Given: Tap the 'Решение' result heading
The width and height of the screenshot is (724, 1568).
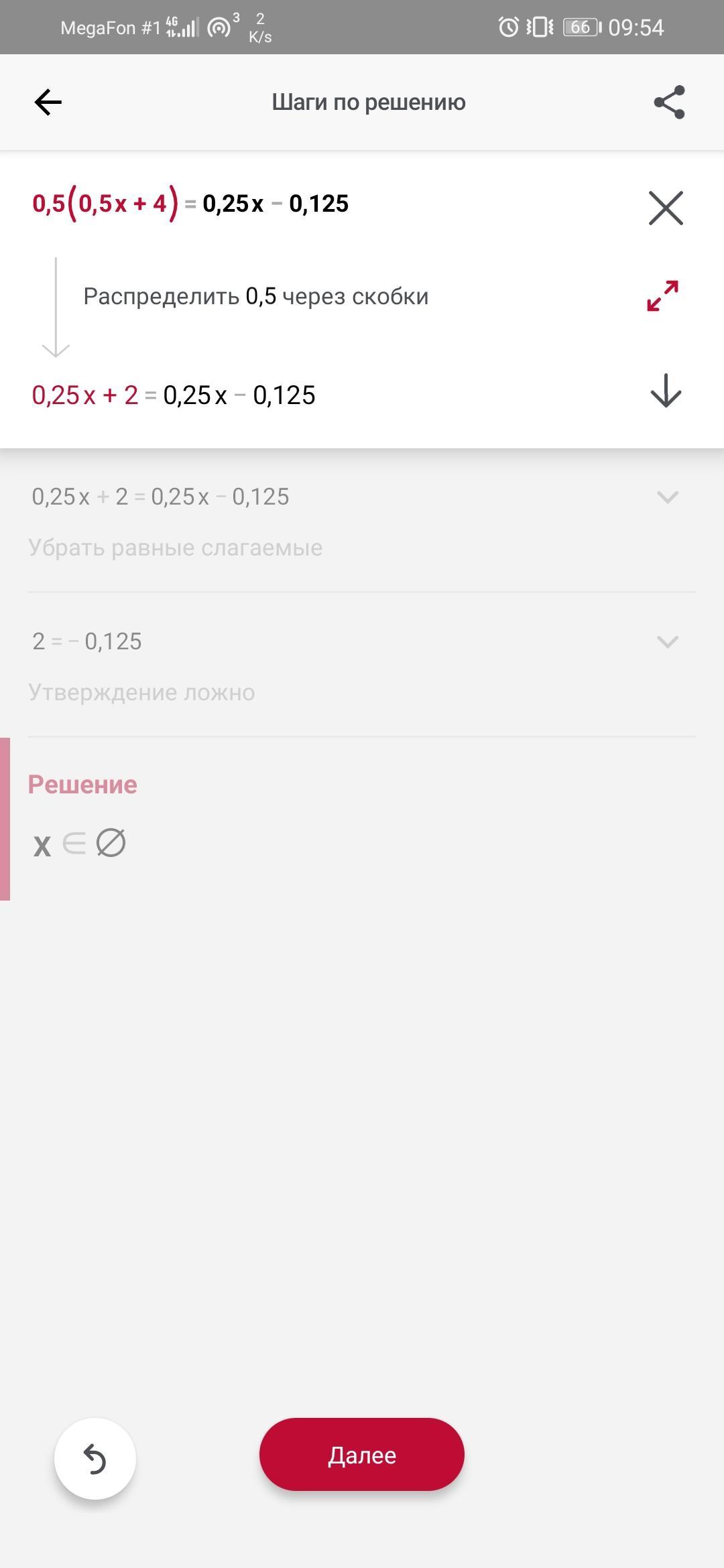Looking at the screenshot, I should (x=82, y=784).
